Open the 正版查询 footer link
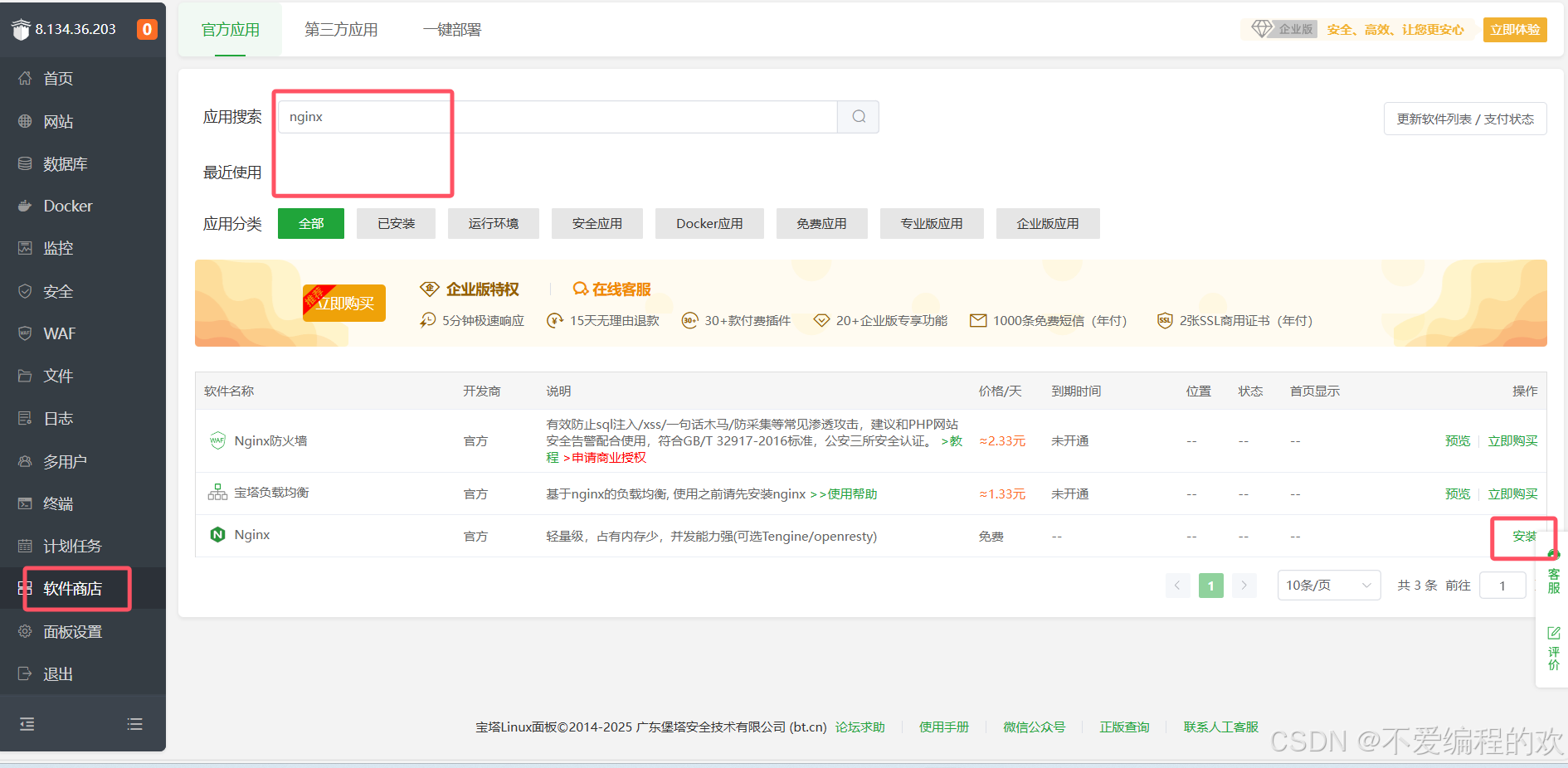This screenshot has height=768, width=1568. coord(1125,727)
